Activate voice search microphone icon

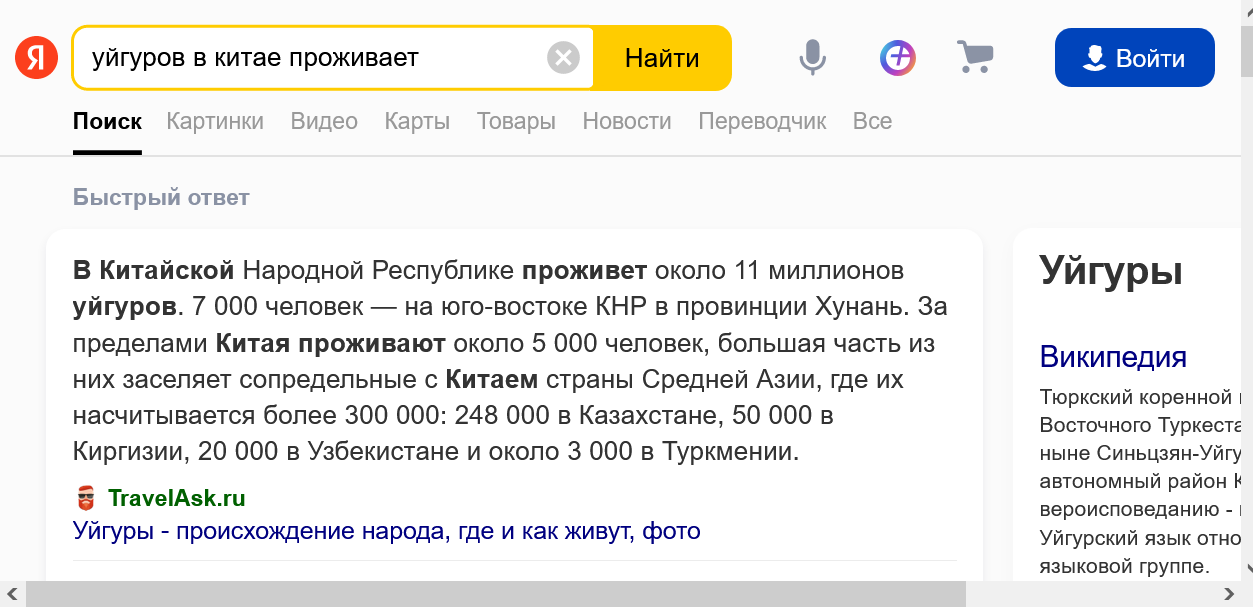tap(812, 58)
